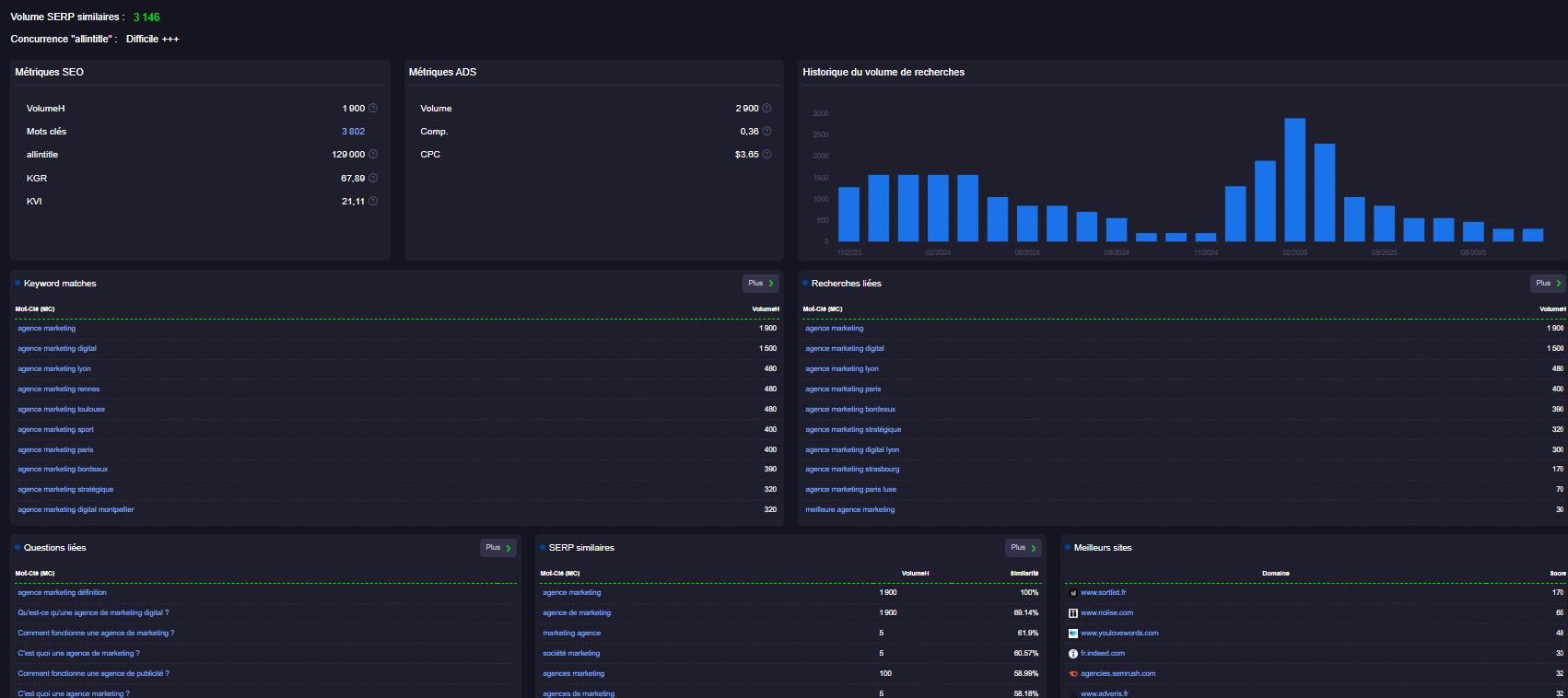1568x698 pixels.
Task: Click the allintitle help question mark
Action: pyautogui.click(x=373, y=155)
